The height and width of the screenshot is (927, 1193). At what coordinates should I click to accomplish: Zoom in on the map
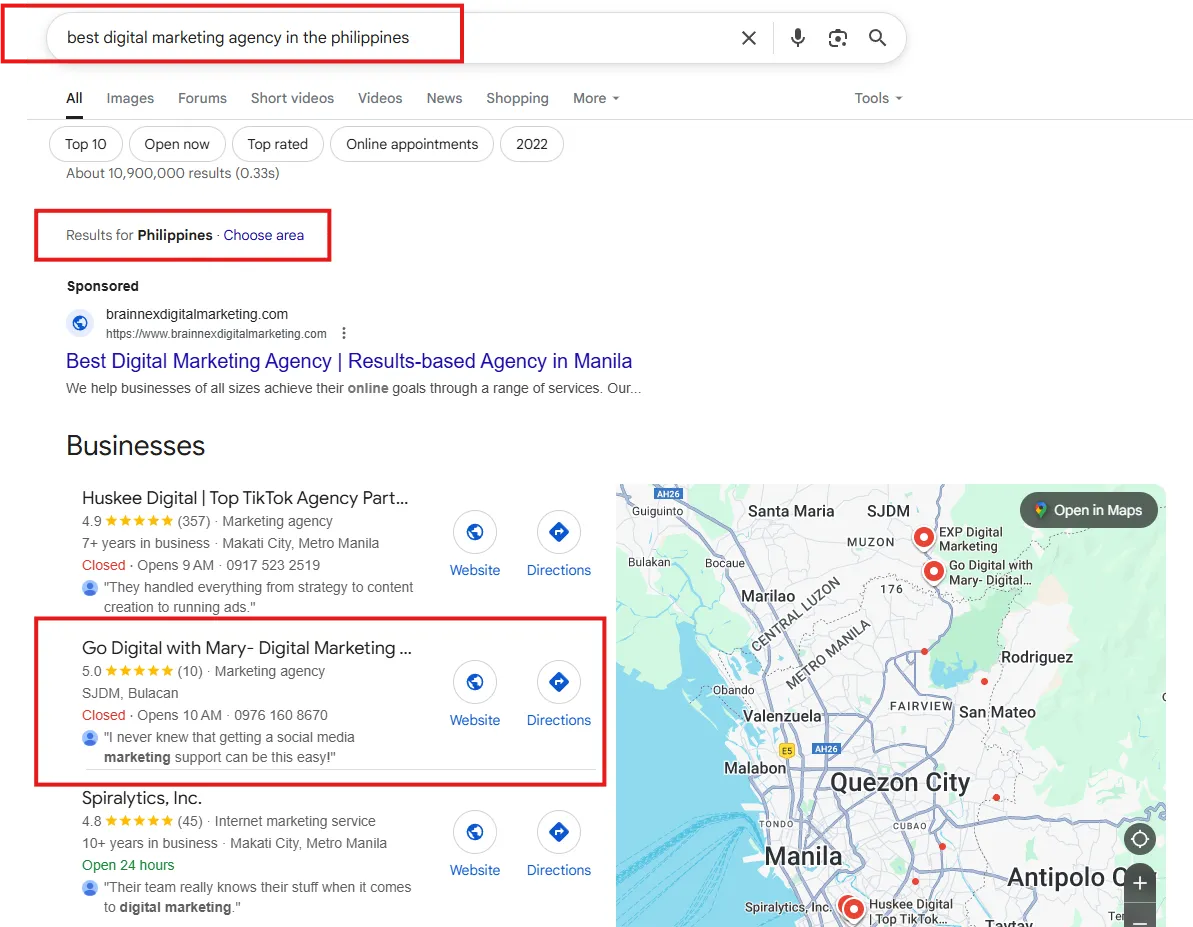pyautogui.click(x=1139, y=884)
